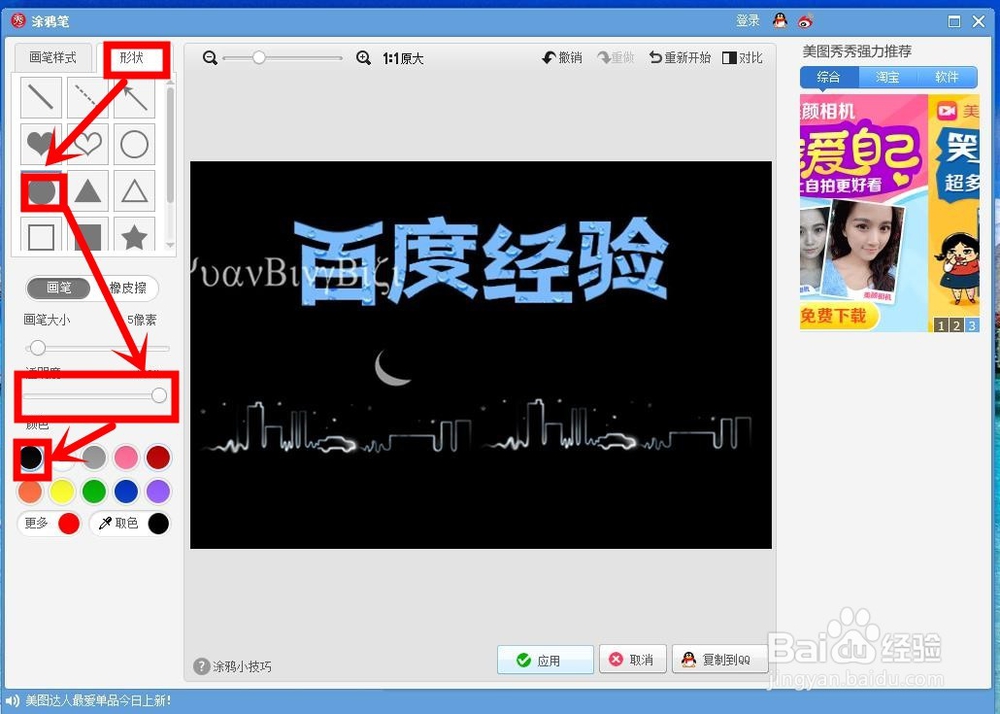This screenshot has height=714, width=1000.
Task: Select the dashed line shape
Action: click(x=88, y=98)
